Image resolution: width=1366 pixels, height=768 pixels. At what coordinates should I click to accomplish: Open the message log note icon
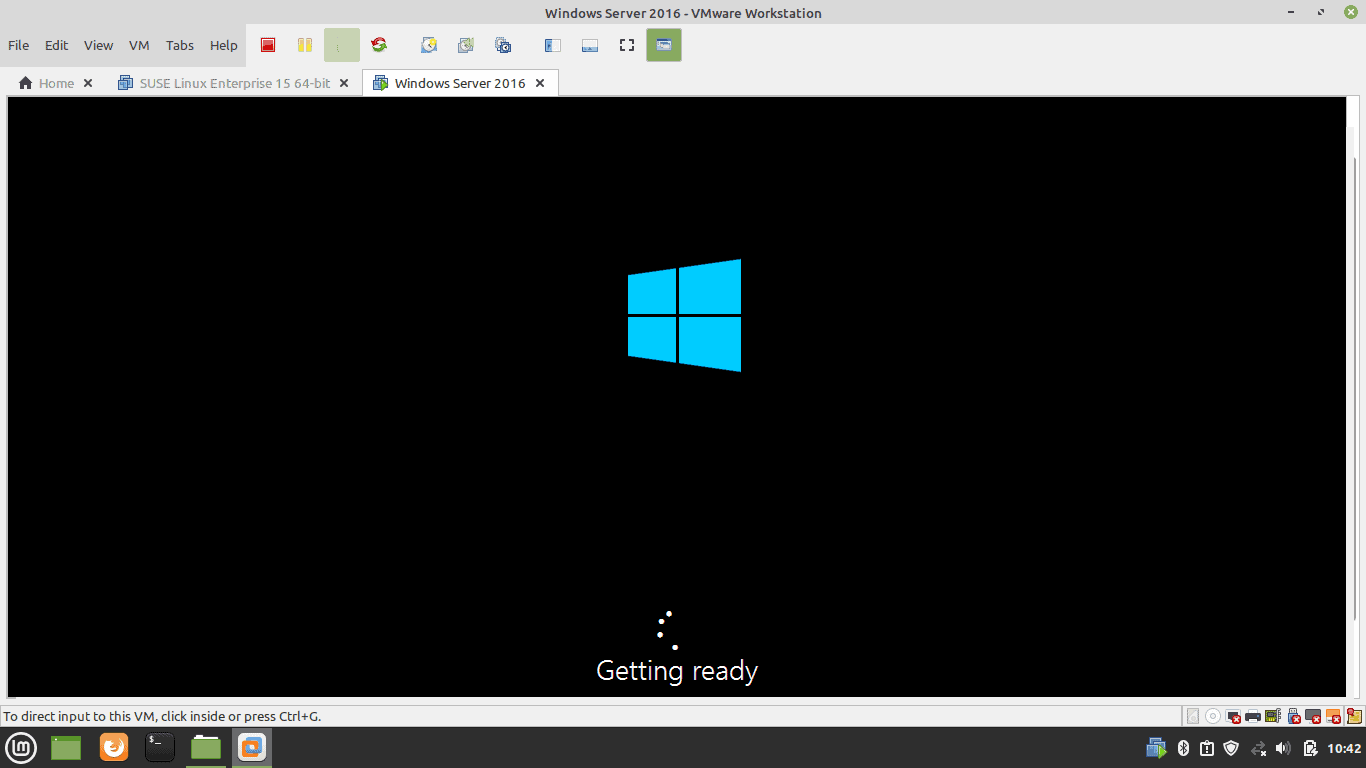tap(1354, 716)
